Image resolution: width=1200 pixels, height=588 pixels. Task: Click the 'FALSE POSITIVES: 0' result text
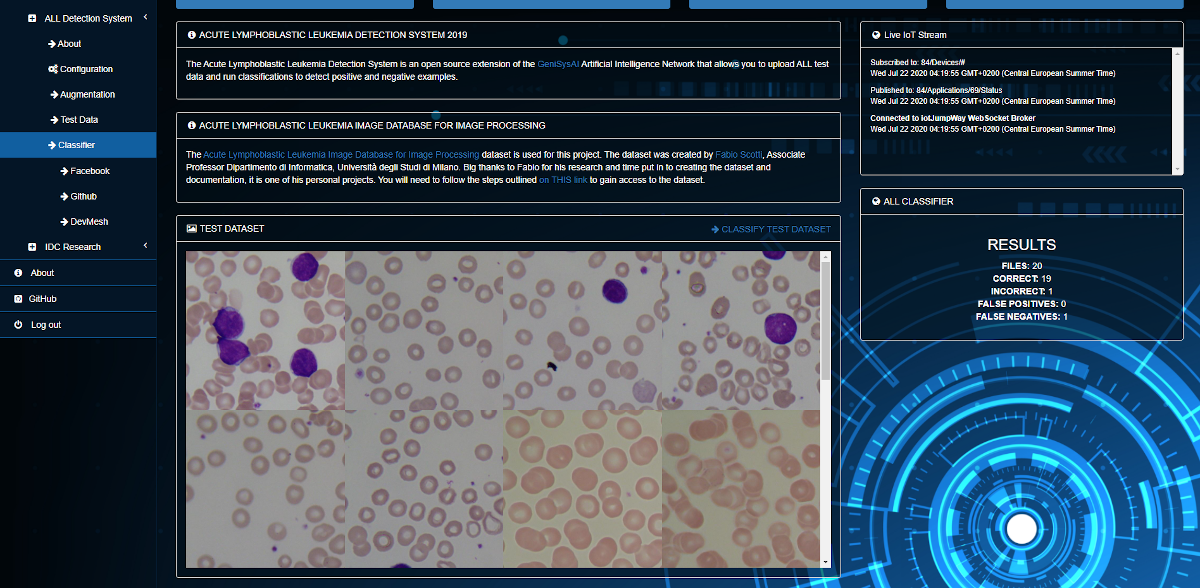[1022, 304]
